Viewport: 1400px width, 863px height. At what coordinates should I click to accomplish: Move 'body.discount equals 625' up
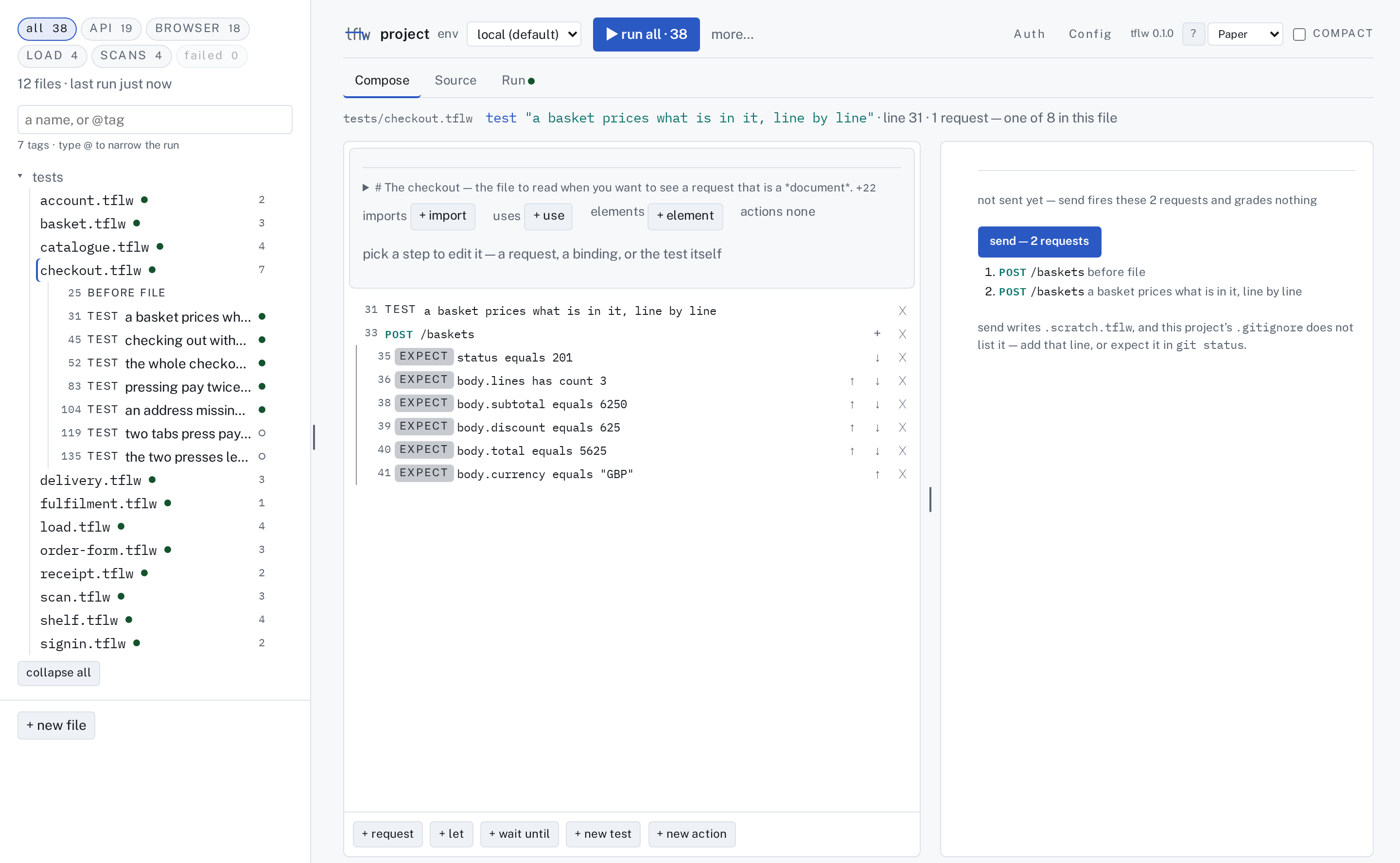point(852,428)
